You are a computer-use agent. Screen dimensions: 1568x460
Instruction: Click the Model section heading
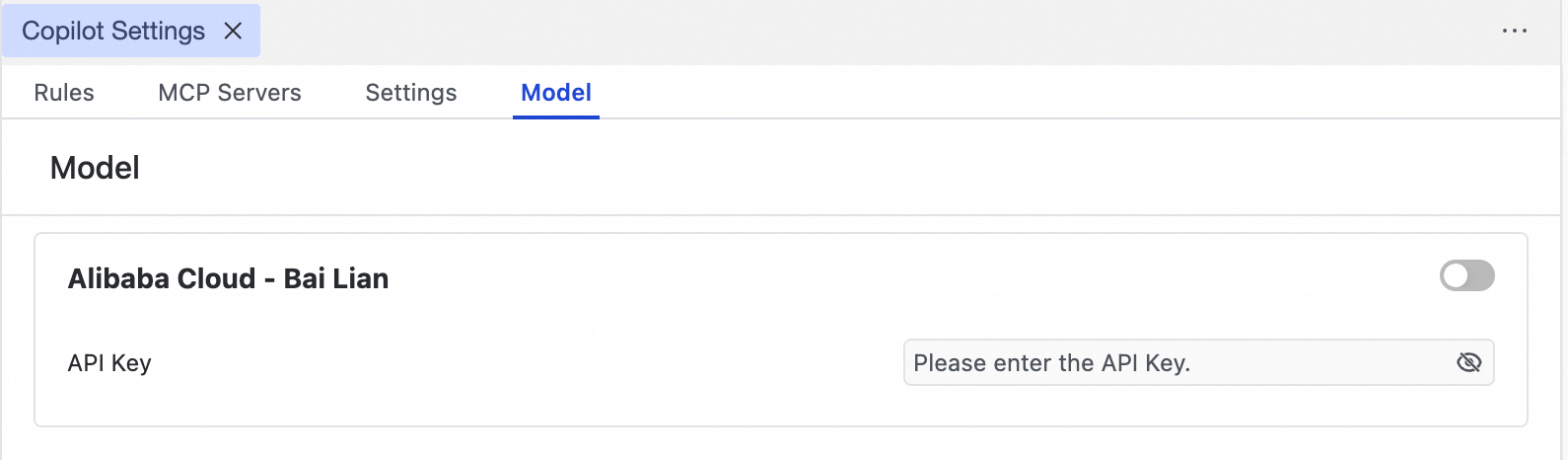tap(95, 168)
